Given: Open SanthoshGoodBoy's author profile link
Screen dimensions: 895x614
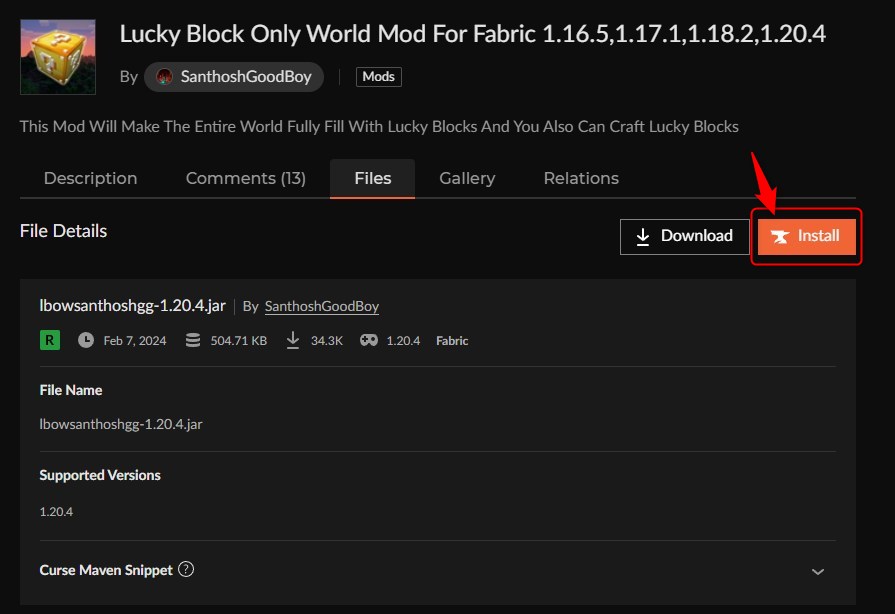Looking at the screenshot, I should [321, 306].
